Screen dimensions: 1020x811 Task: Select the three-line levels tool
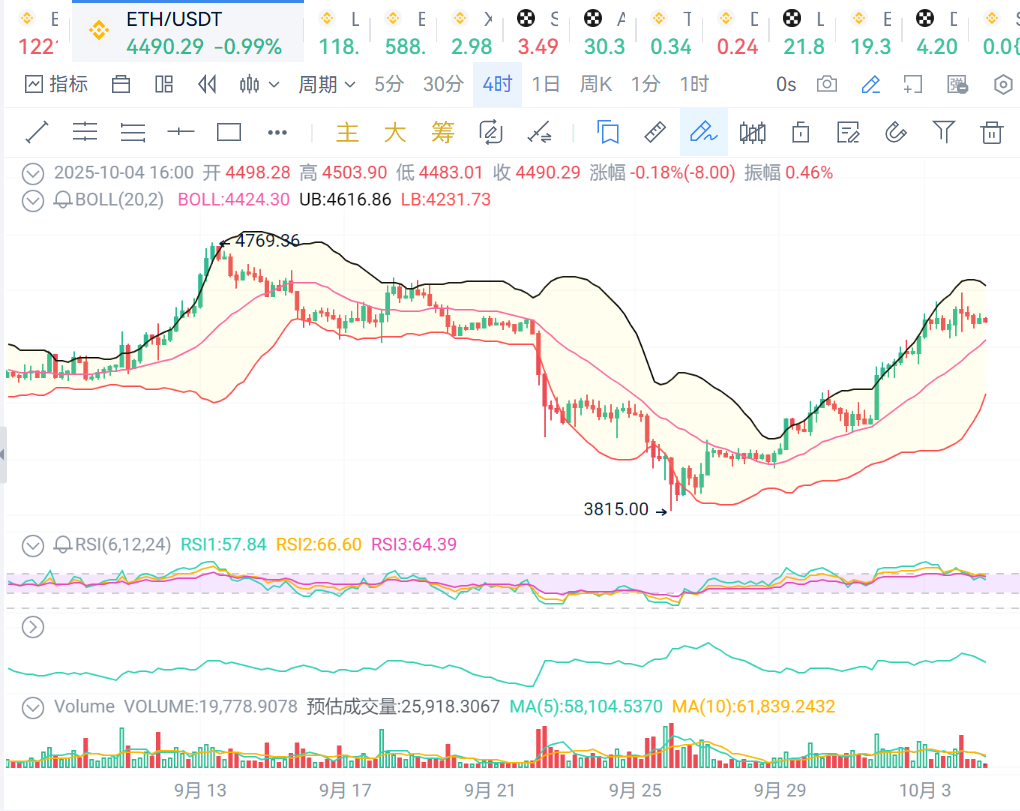(133, 133)
